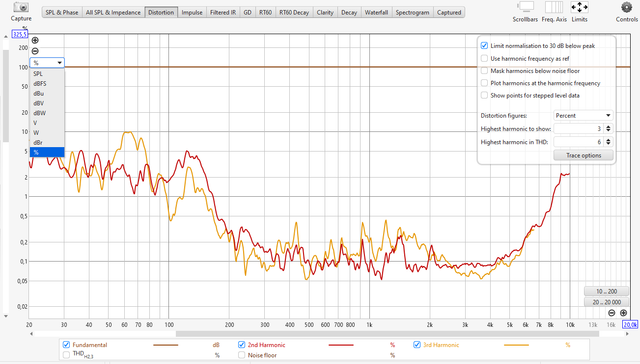The image size is (640, 364).
Task: Click the up arrow of vertical scrollbar
Action: [x=6, y=37]
